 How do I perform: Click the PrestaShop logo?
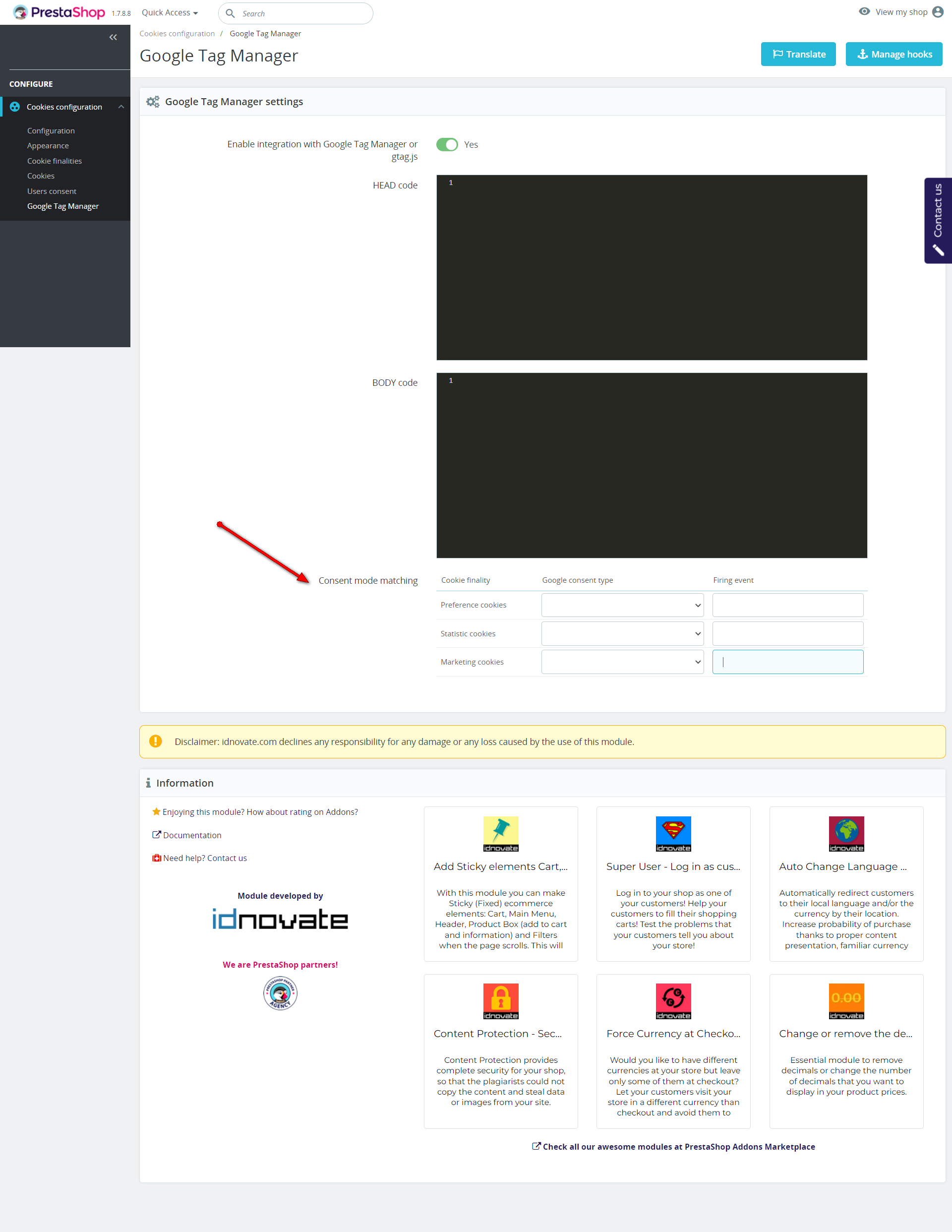click(59, 12)
